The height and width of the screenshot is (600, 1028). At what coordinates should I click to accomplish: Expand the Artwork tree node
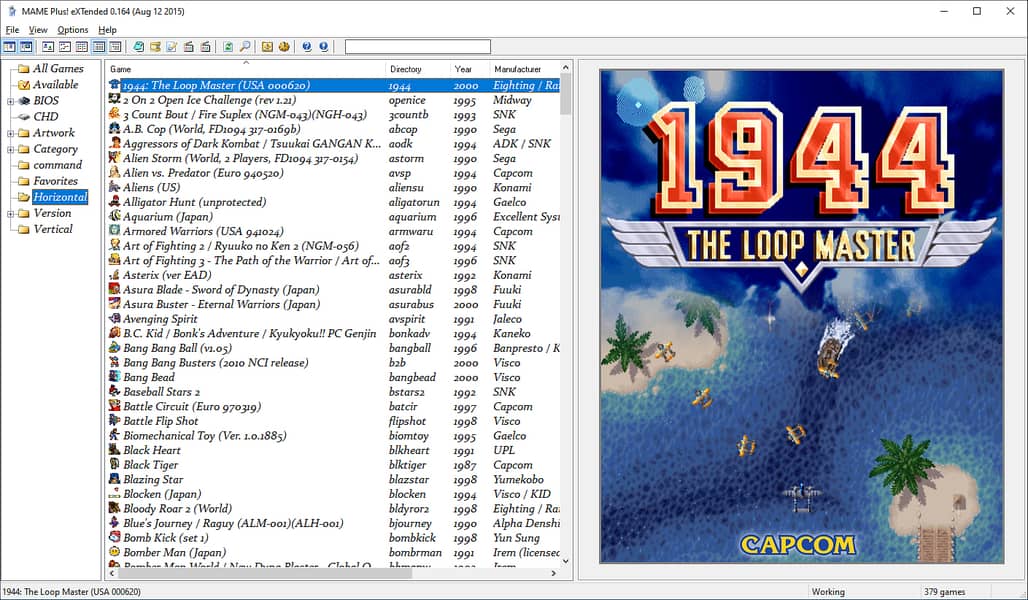point(10,133)
